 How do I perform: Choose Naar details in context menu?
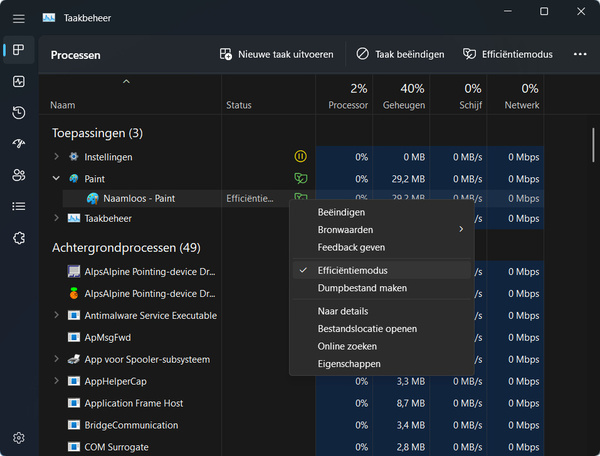[x=382, y=311]
